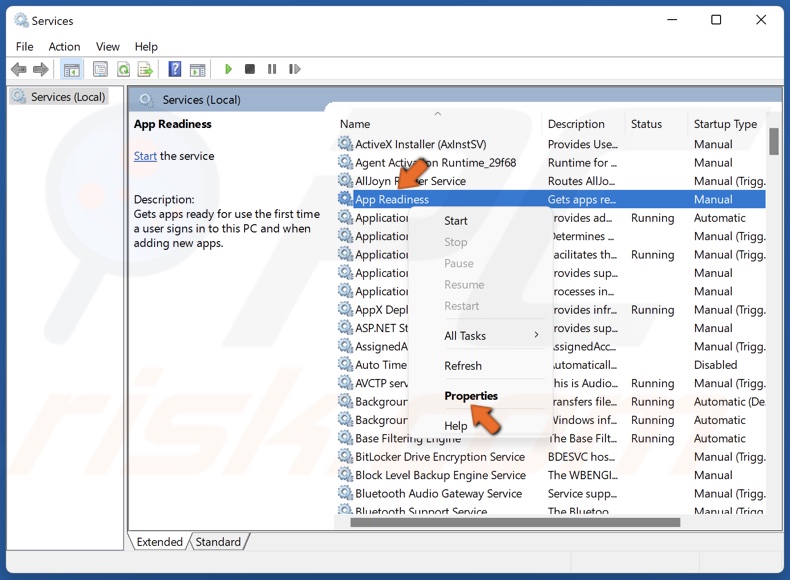Click the horizontal scrollbar thumb
Image resolution: width=790 pixels, height=580 pixels.
(515, 523)
